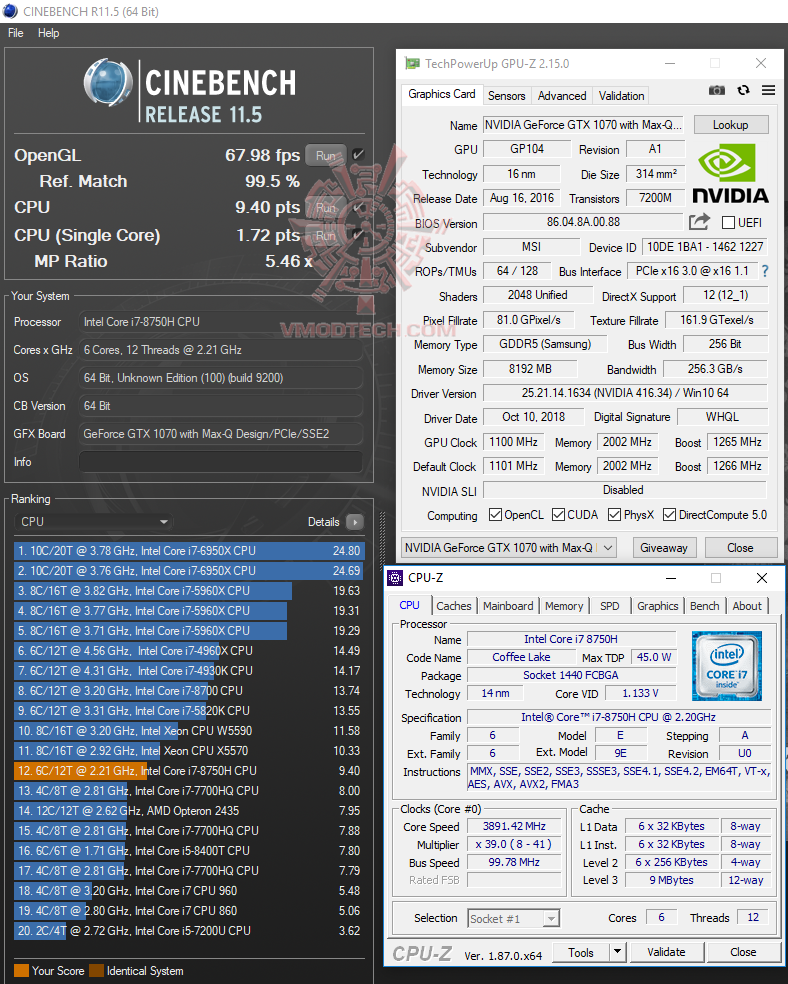Switch to the Sensors tab in GPU-Z

click(506, 95)
